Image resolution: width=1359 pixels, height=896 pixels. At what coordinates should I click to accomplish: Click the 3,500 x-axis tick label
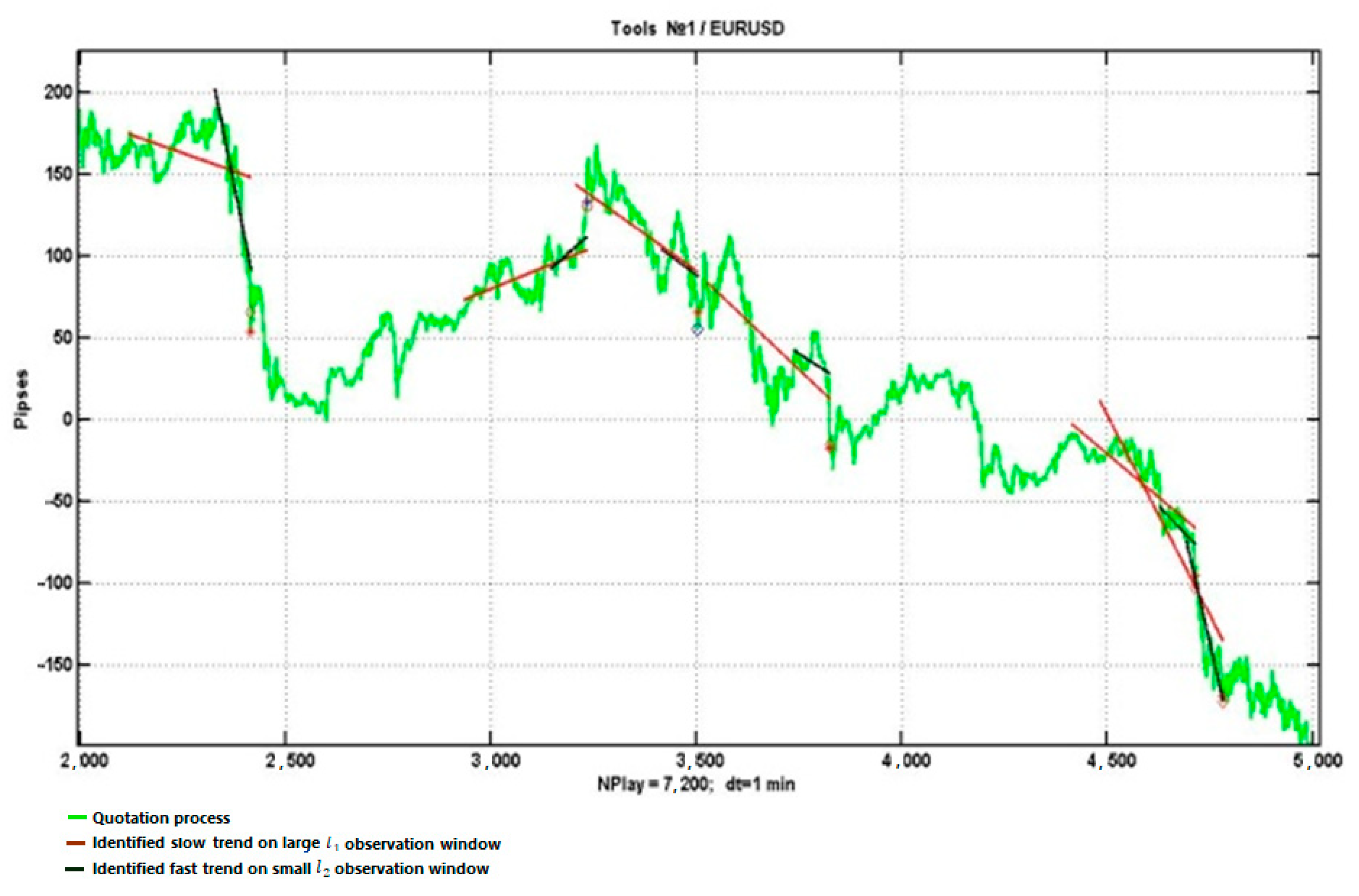(699, 761)
